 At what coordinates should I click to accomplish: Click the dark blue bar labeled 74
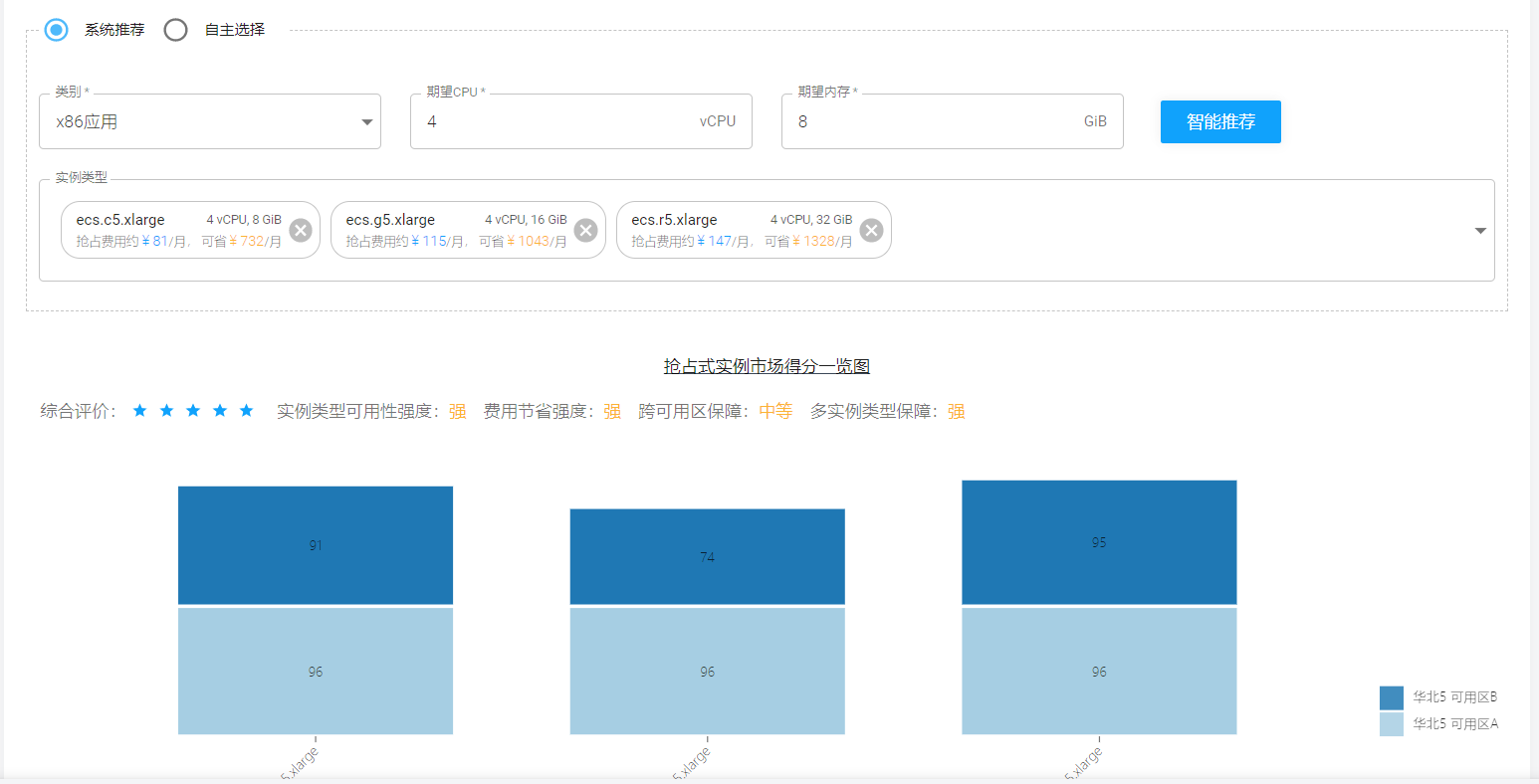click(x=708, y=556)
